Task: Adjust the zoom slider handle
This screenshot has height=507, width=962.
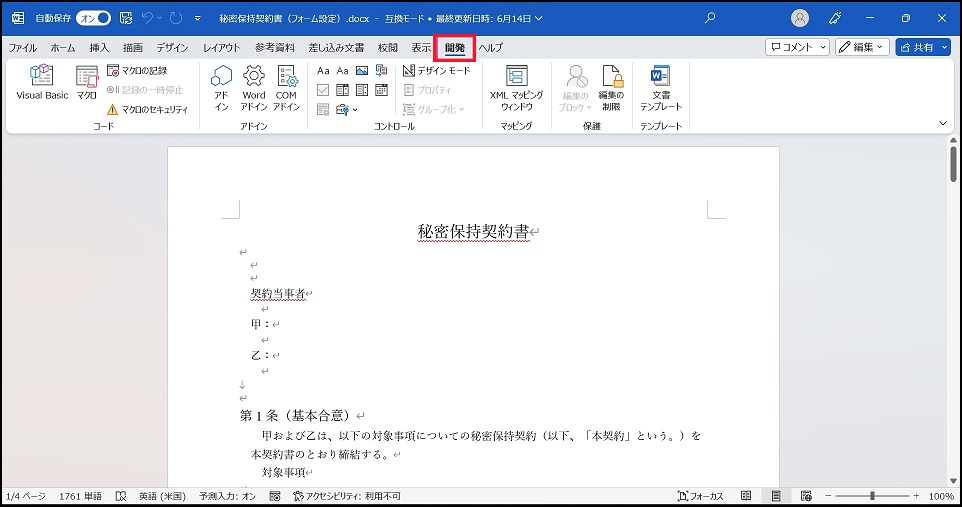Action: [x=872, y=496]
